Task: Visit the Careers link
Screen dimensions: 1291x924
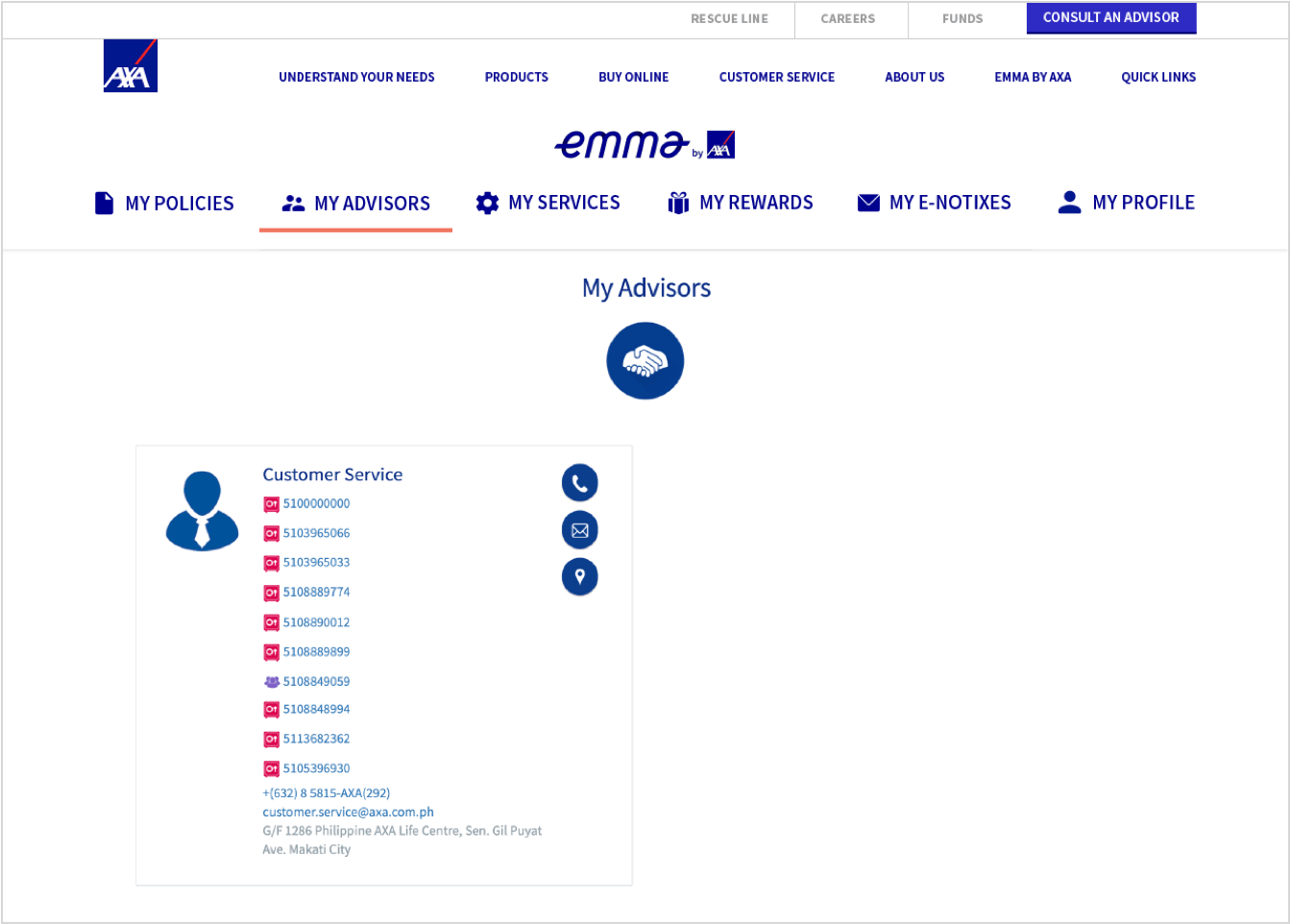Action: pos(848,19)
